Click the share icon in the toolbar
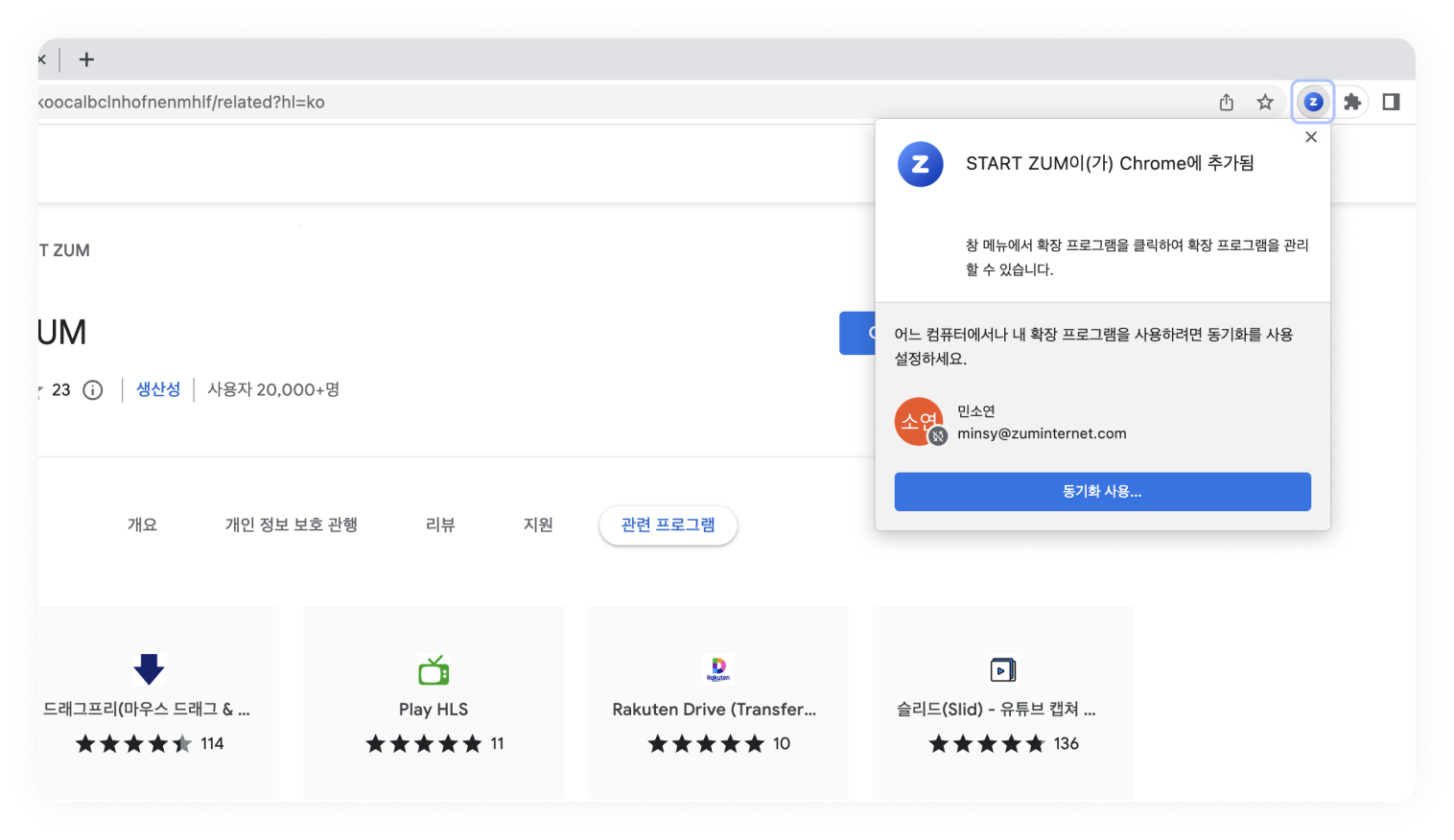Image resolution: width=1454 pixels, height=840 pixels. click(1226, 102)
